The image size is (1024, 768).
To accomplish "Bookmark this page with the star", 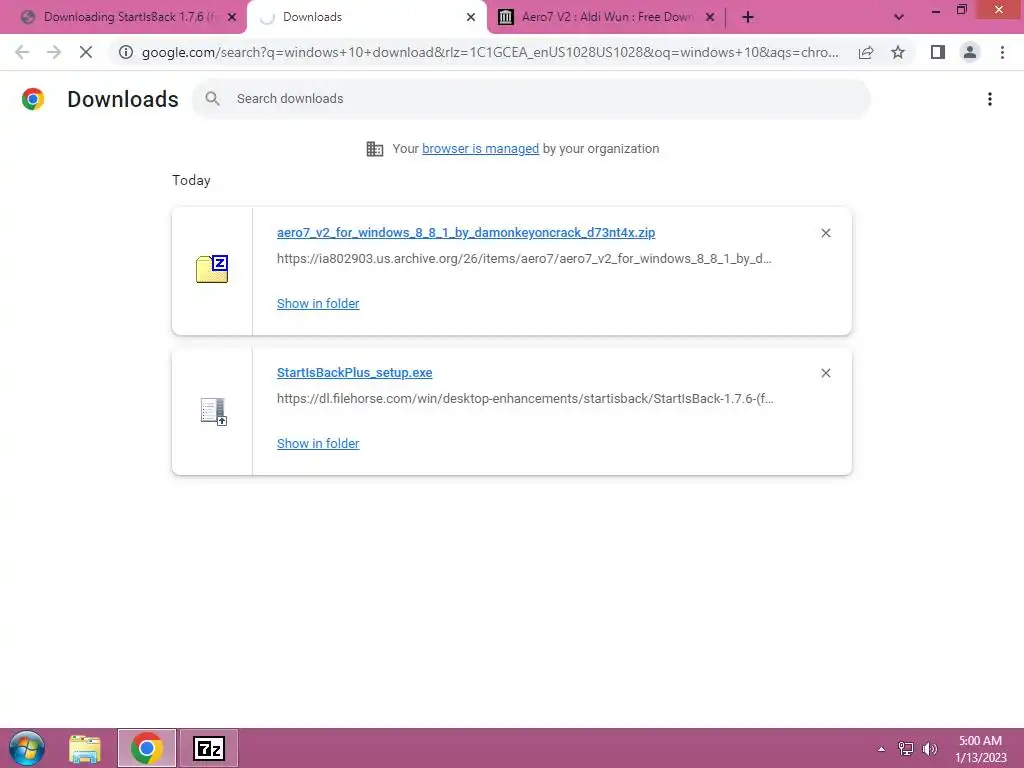I will click(x=898, y=52).
